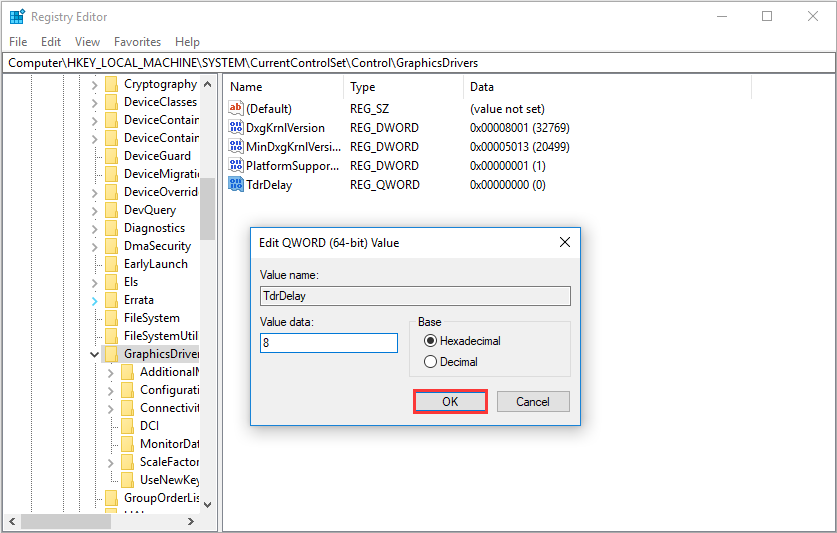Expand the Configurati subkey node
The width and height of the screenshot is (837, 533).
pos(110,391)
